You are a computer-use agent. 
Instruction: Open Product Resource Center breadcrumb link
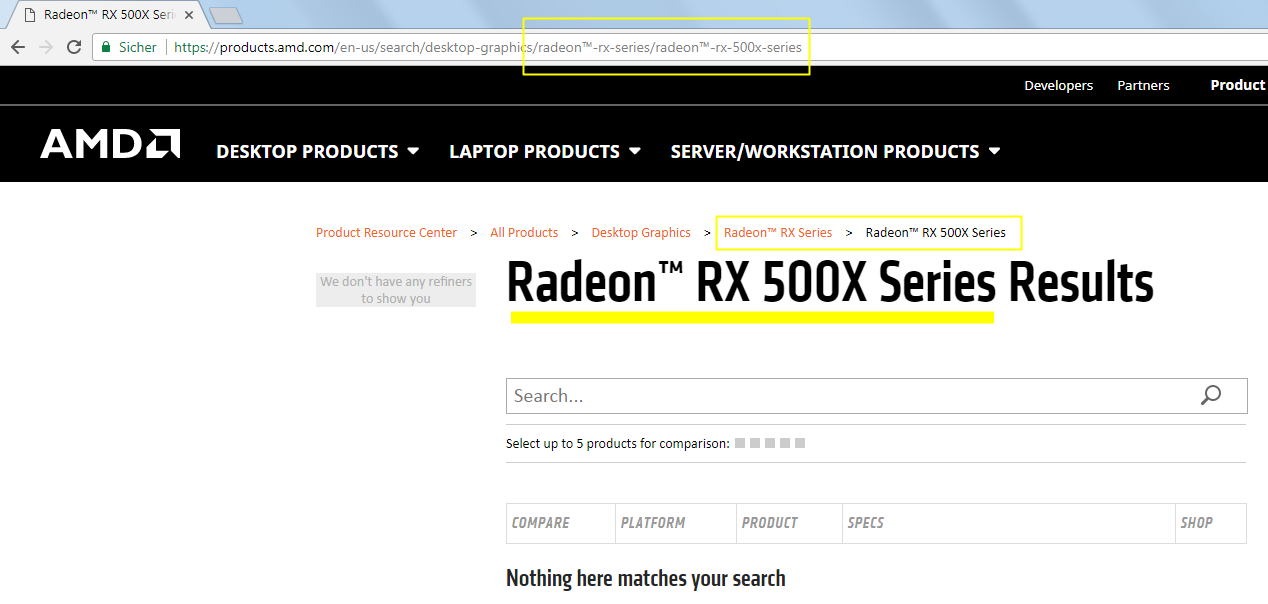pyautogui.click(x=386, y=233)
